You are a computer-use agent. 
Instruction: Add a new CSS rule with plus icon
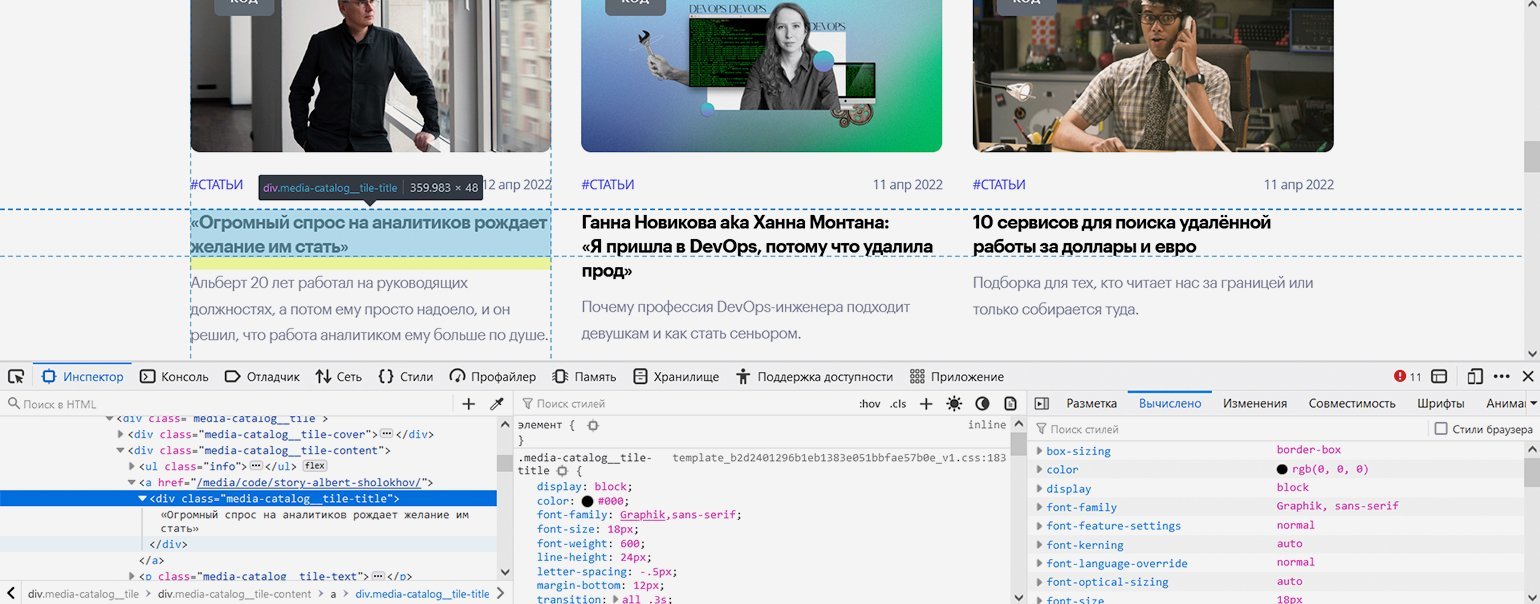click(926, 404)
